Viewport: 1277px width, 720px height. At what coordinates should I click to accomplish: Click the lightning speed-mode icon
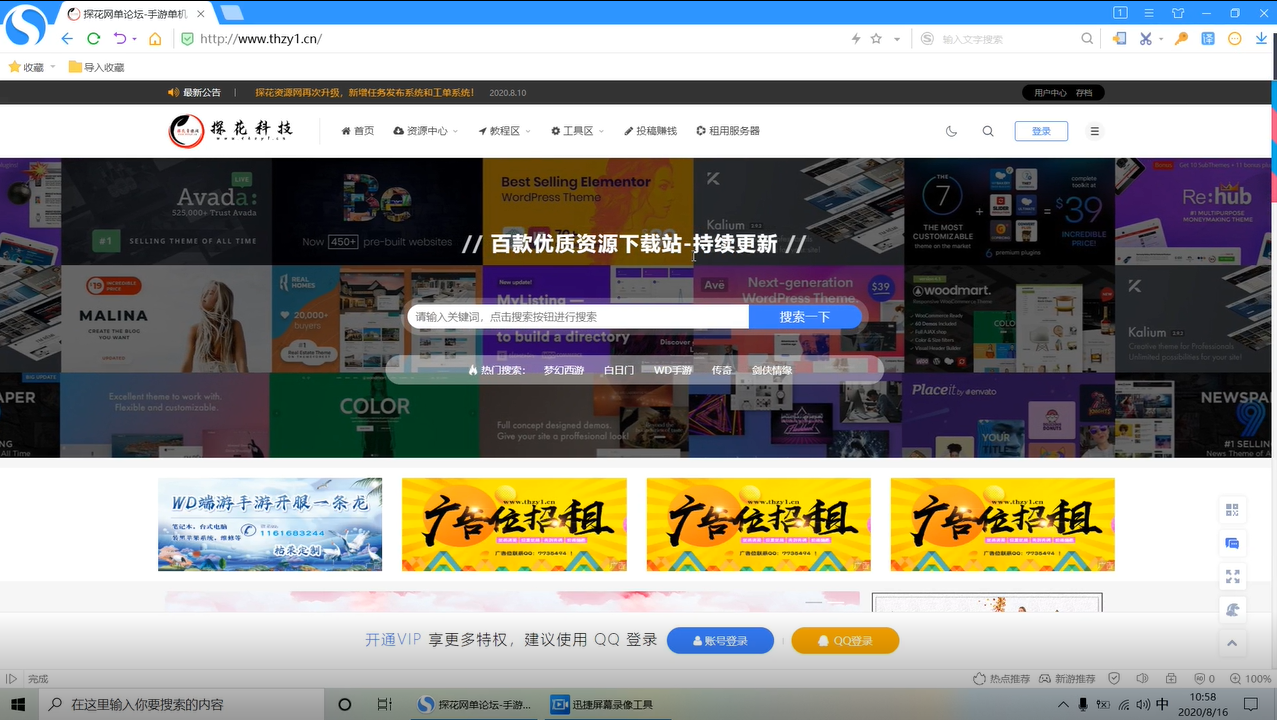[x=856, y=39]
